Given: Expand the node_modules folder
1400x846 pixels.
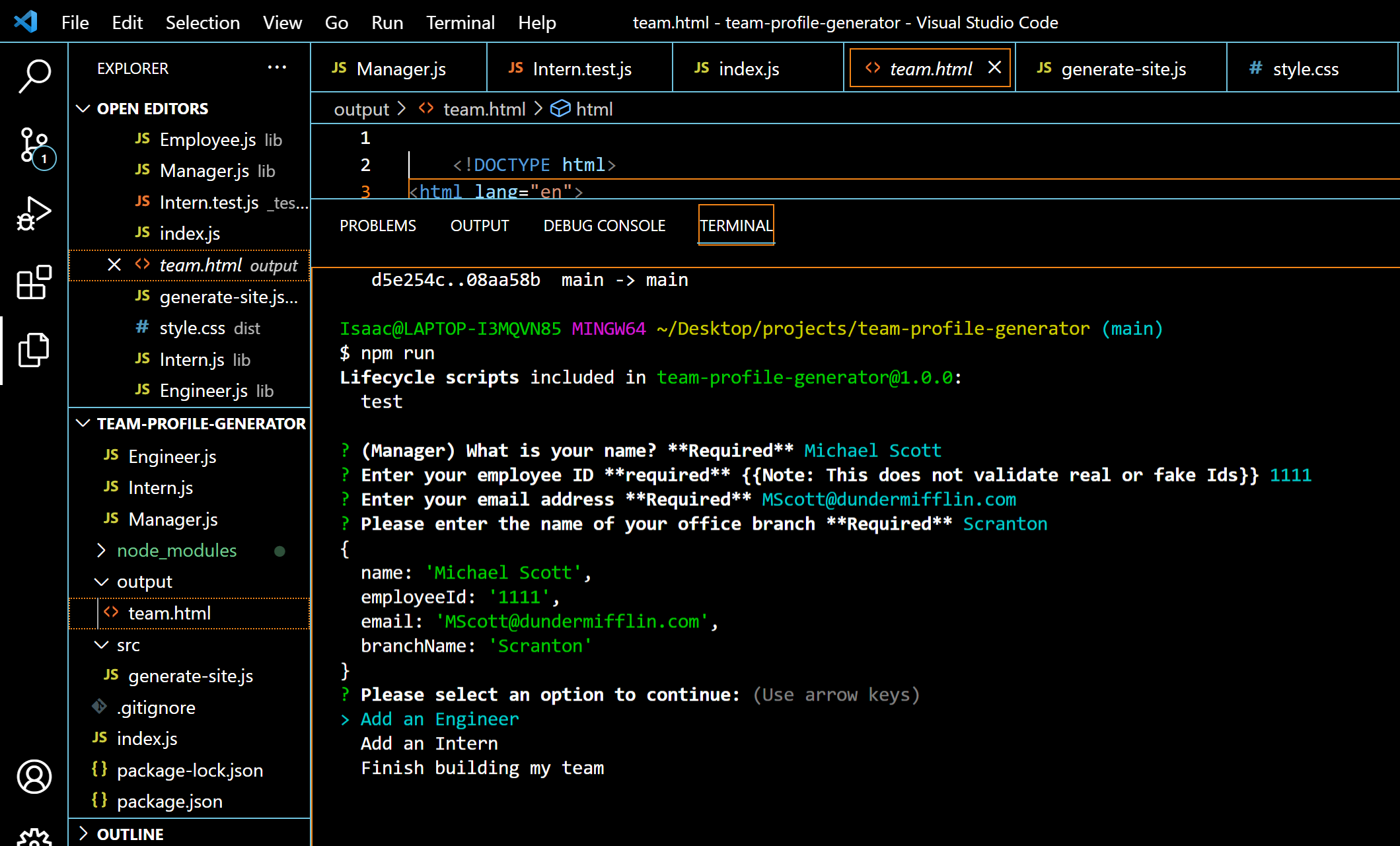Looking at the screenshot, I should tap(102, 550).
